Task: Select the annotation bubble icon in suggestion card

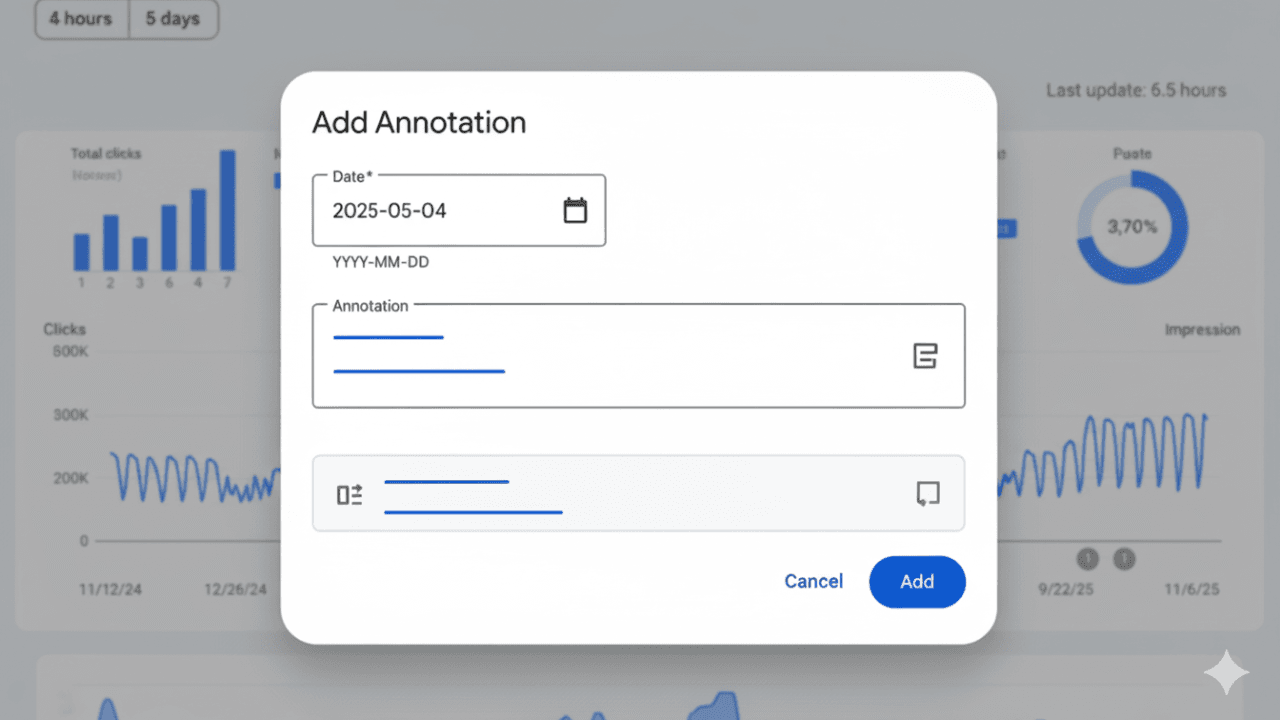Action: point(928,493)
